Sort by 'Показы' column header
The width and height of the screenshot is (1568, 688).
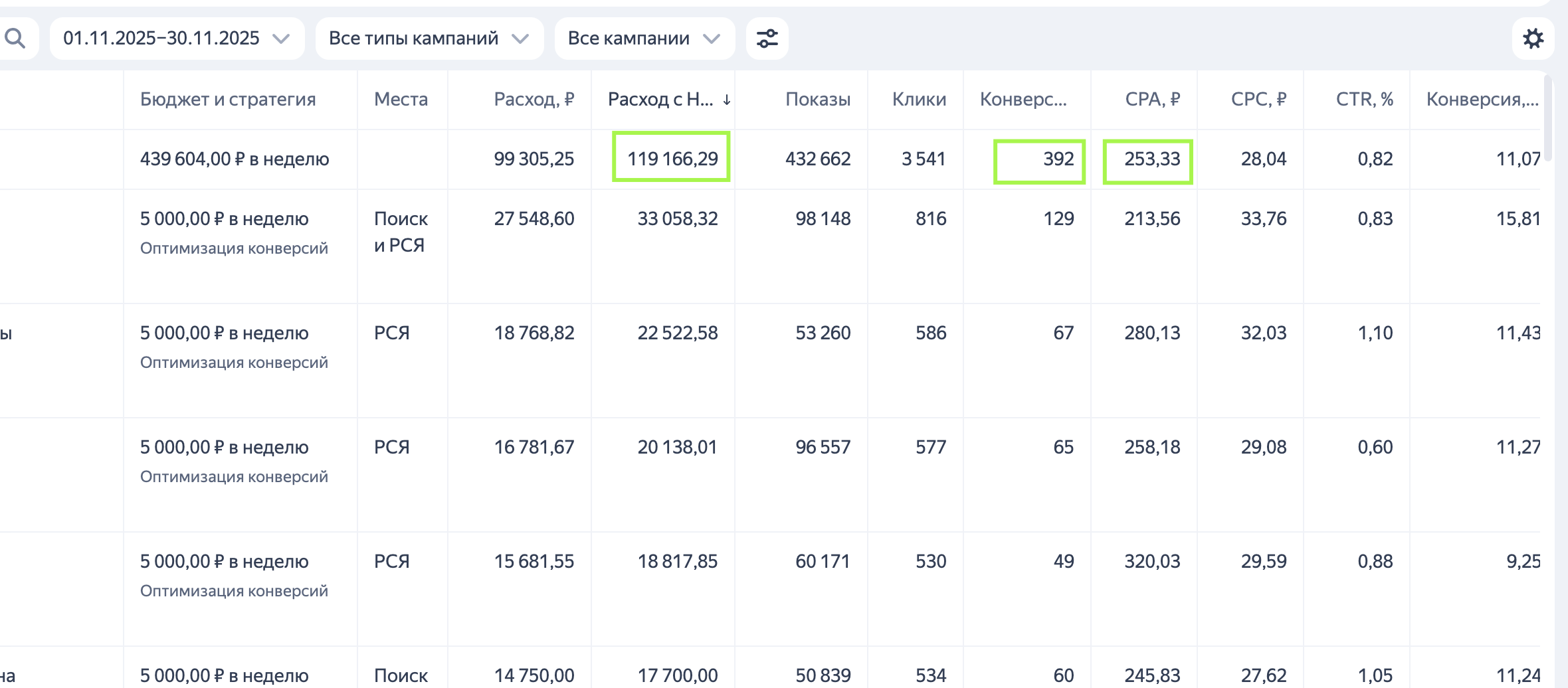(817, 100)
